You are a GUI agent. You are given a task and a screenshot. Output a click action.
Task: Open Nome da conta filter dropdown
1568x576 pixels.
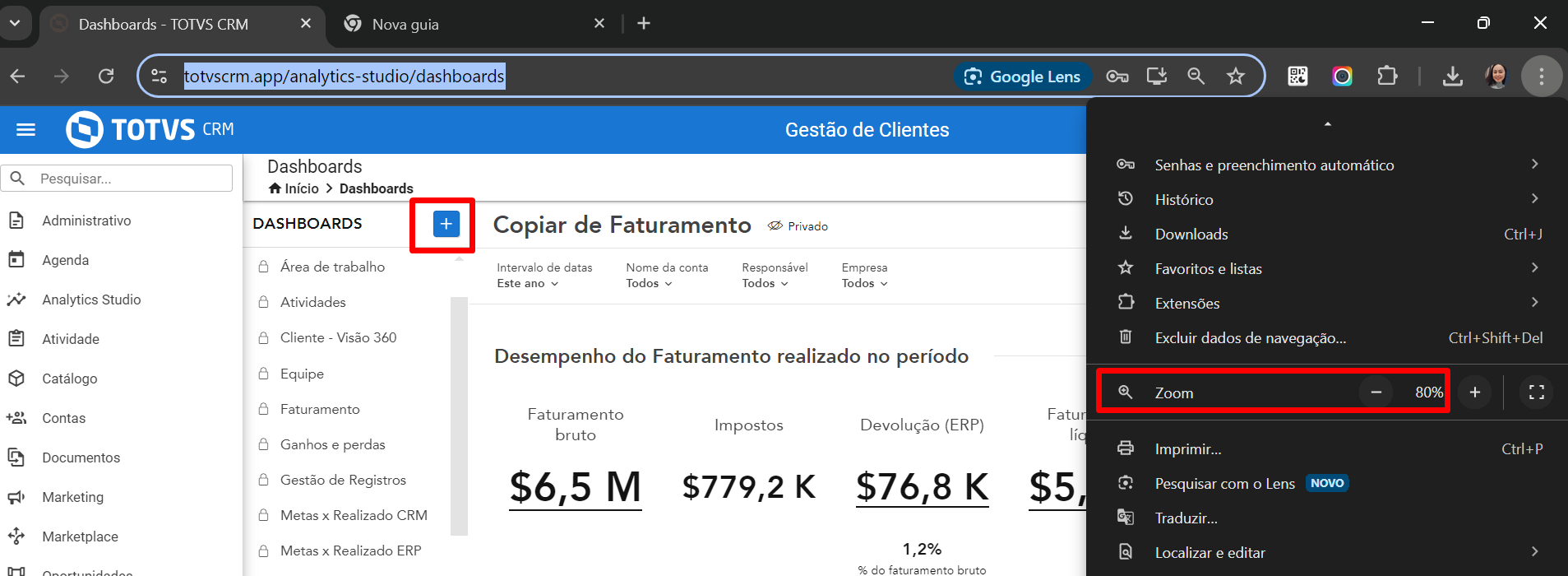(650, 283)
